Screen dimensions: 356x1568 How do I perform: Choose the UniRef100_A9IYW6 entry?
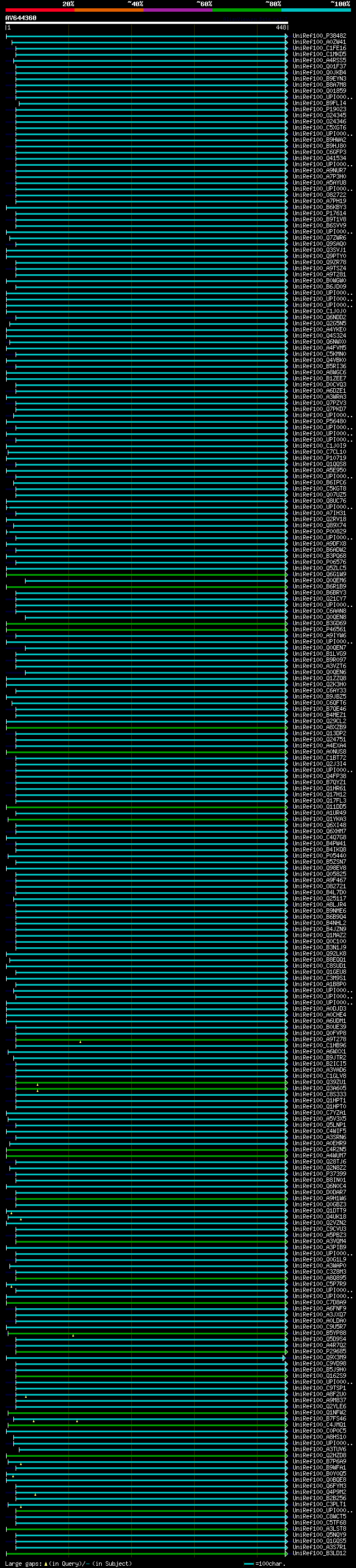(319, 635)
